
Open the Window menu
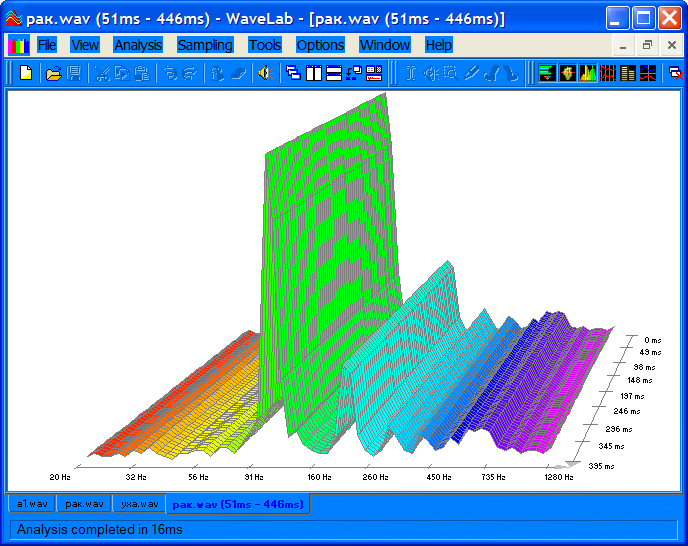[x=385, y=45]
